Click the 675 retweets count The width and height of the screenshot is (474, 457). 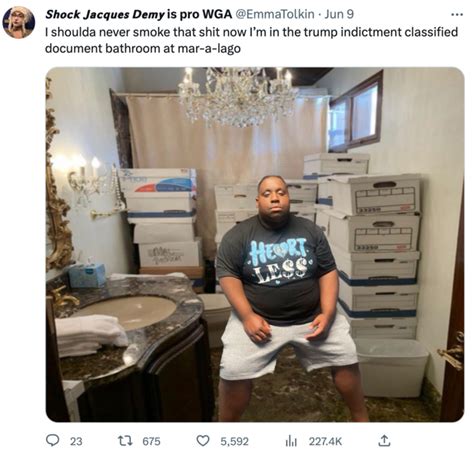click(x=151, y=441)
